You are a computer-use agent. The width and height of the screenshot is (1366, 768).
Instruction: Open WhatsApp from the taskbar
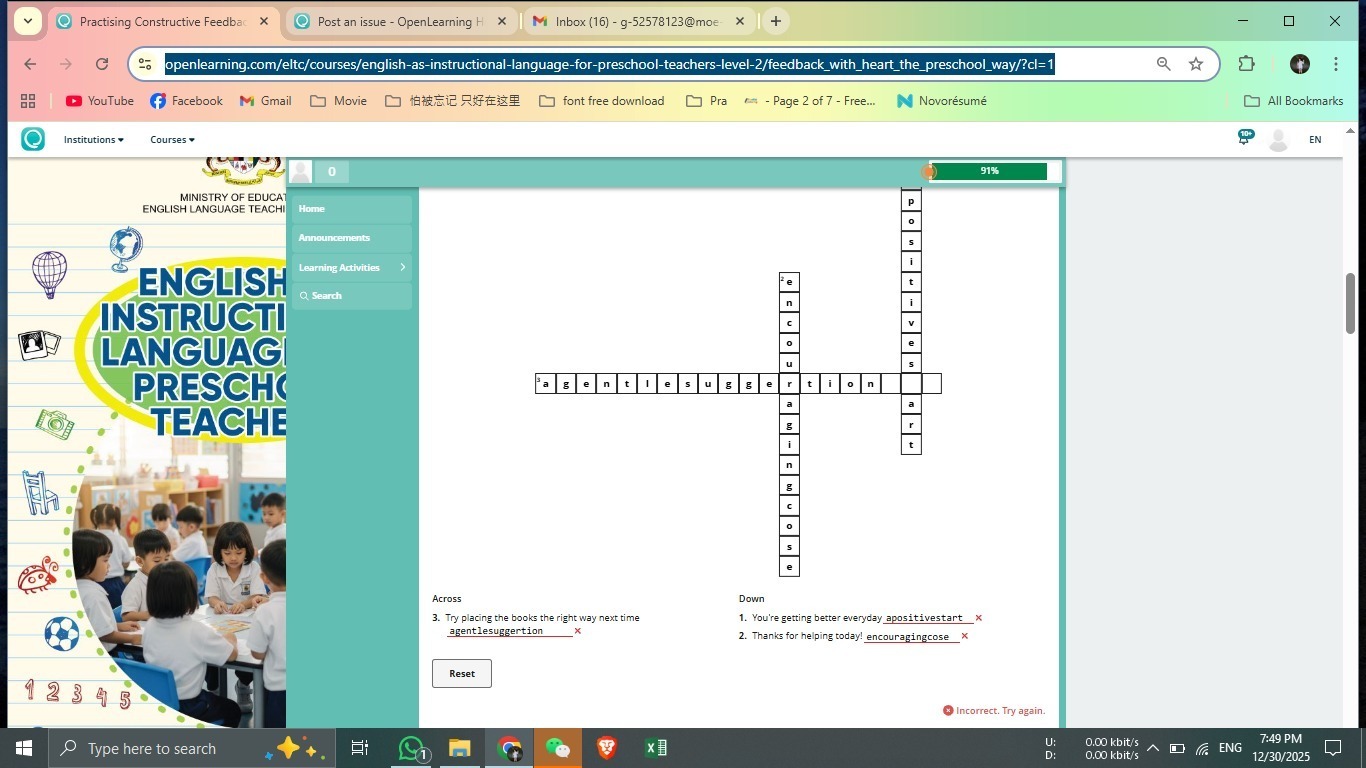(411, 748)
